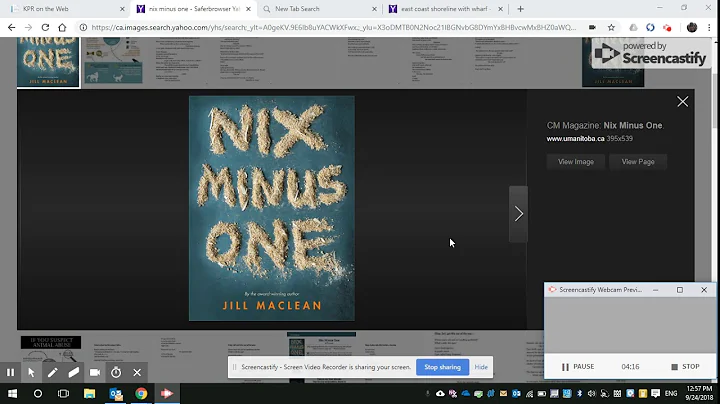Screen dimensions: 720x404
Task: Open the Action Center notifications icon
Action: pos(655,393)
